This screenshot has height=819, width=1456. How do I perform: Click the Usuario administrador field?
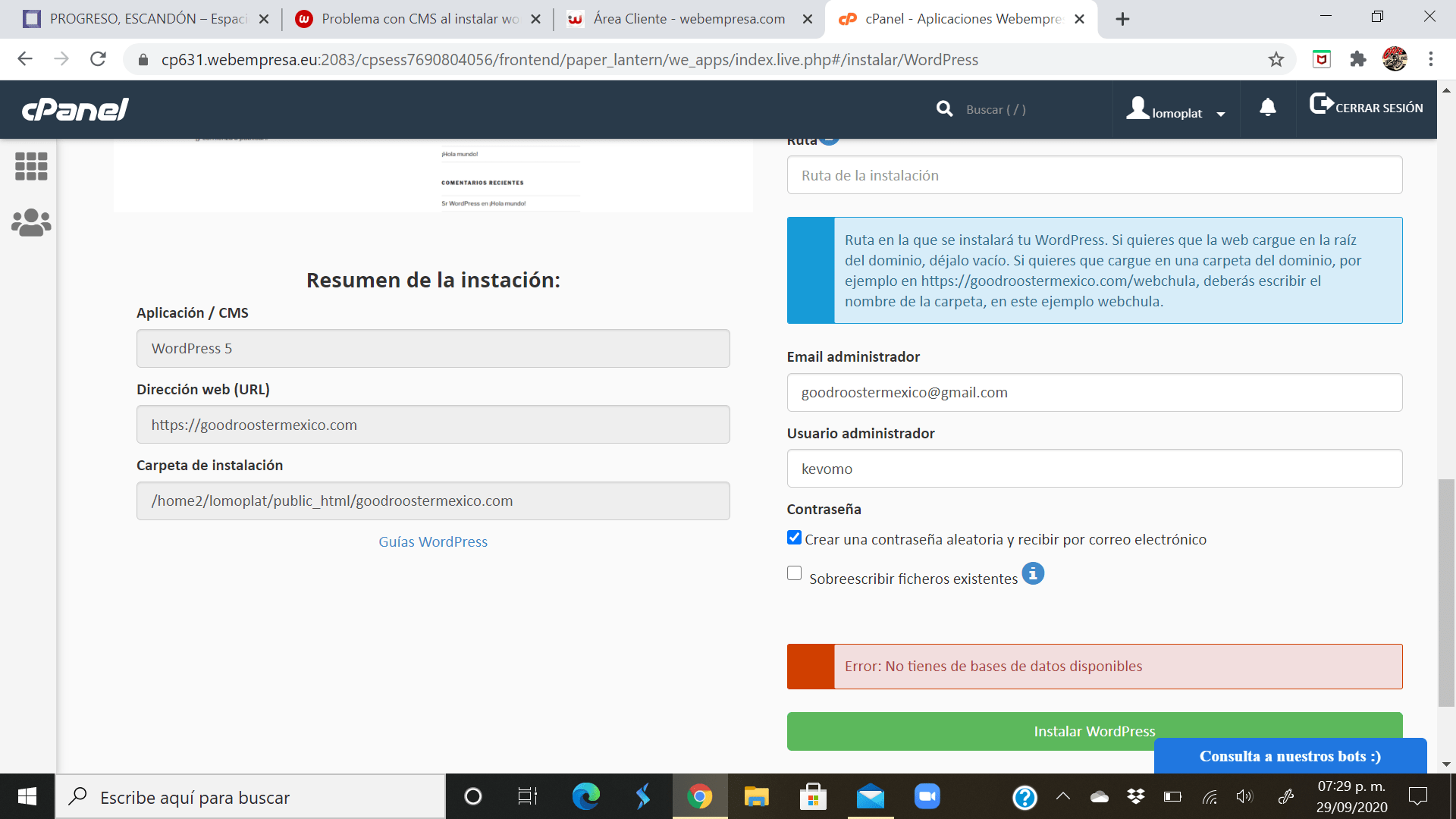[1094, 469]
